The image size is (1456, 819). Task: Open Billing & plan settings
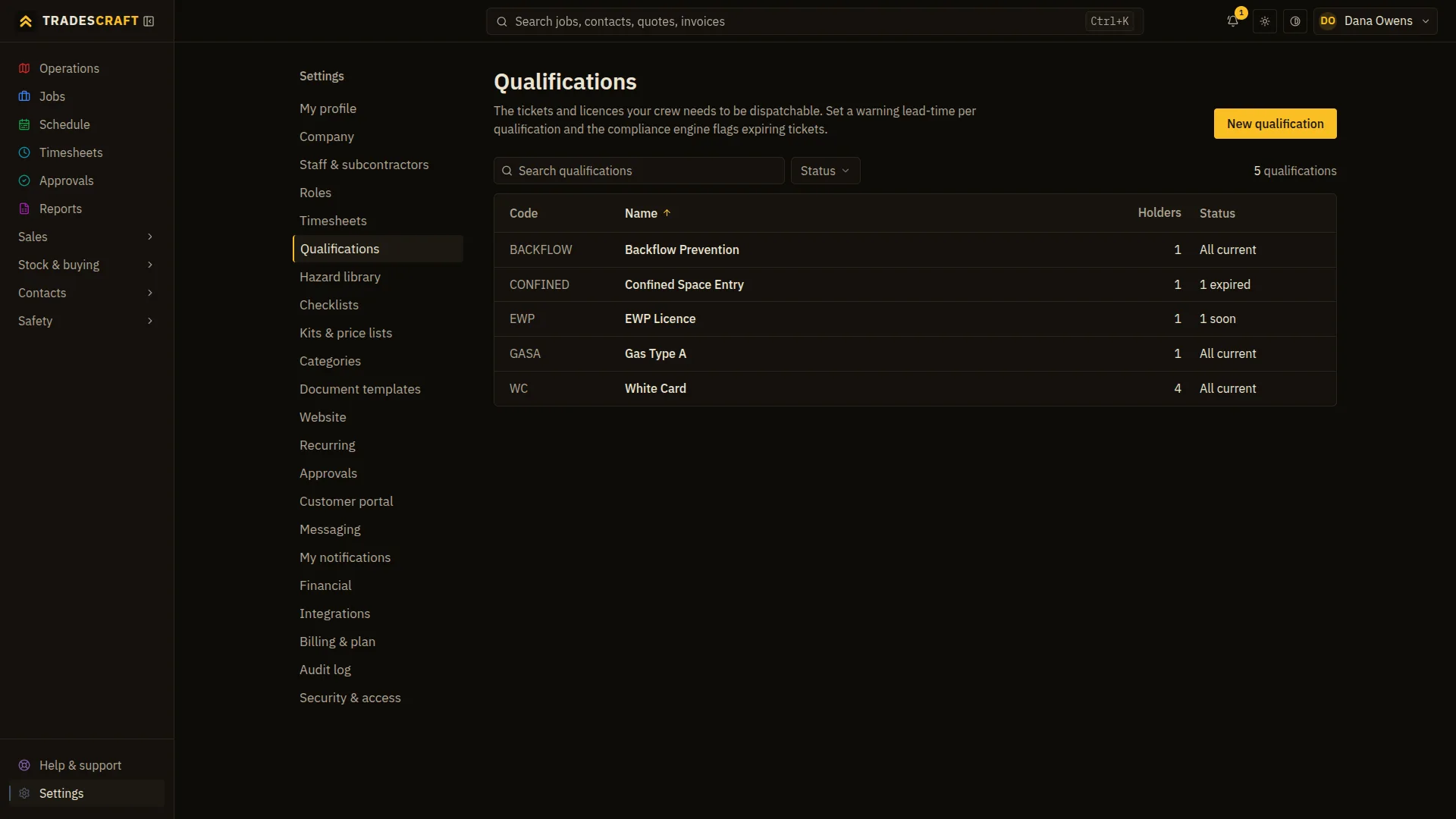point(378,642)
